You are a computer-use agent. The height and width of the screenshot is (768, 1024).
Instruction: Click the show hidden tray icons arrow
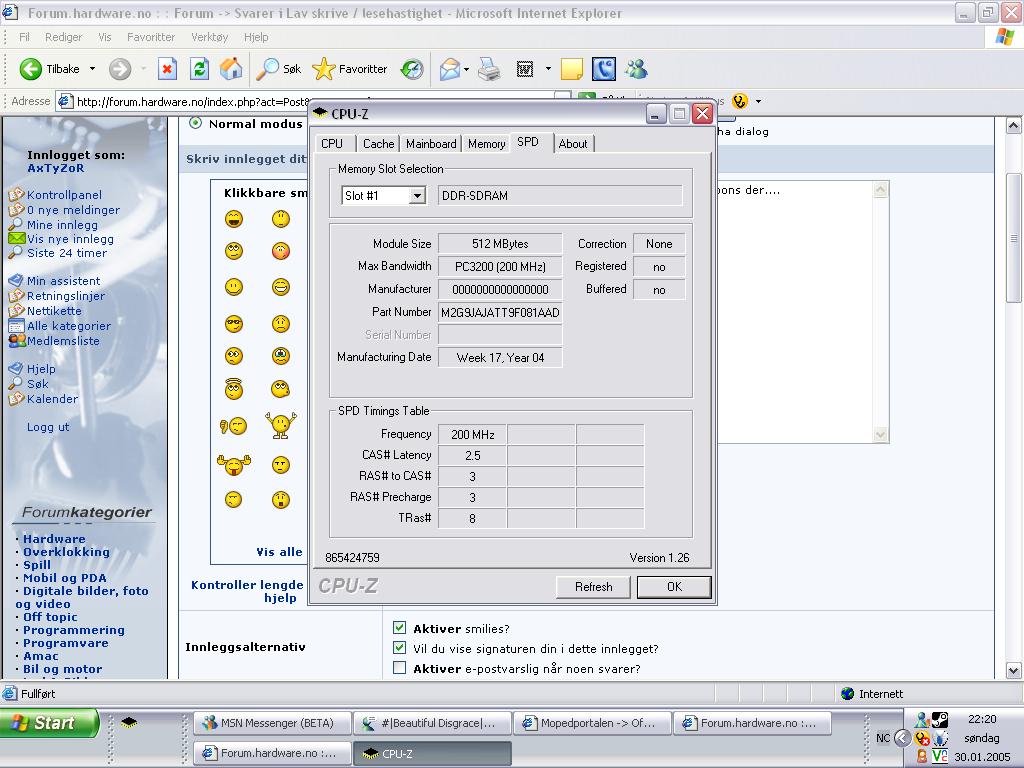[902, 738]
